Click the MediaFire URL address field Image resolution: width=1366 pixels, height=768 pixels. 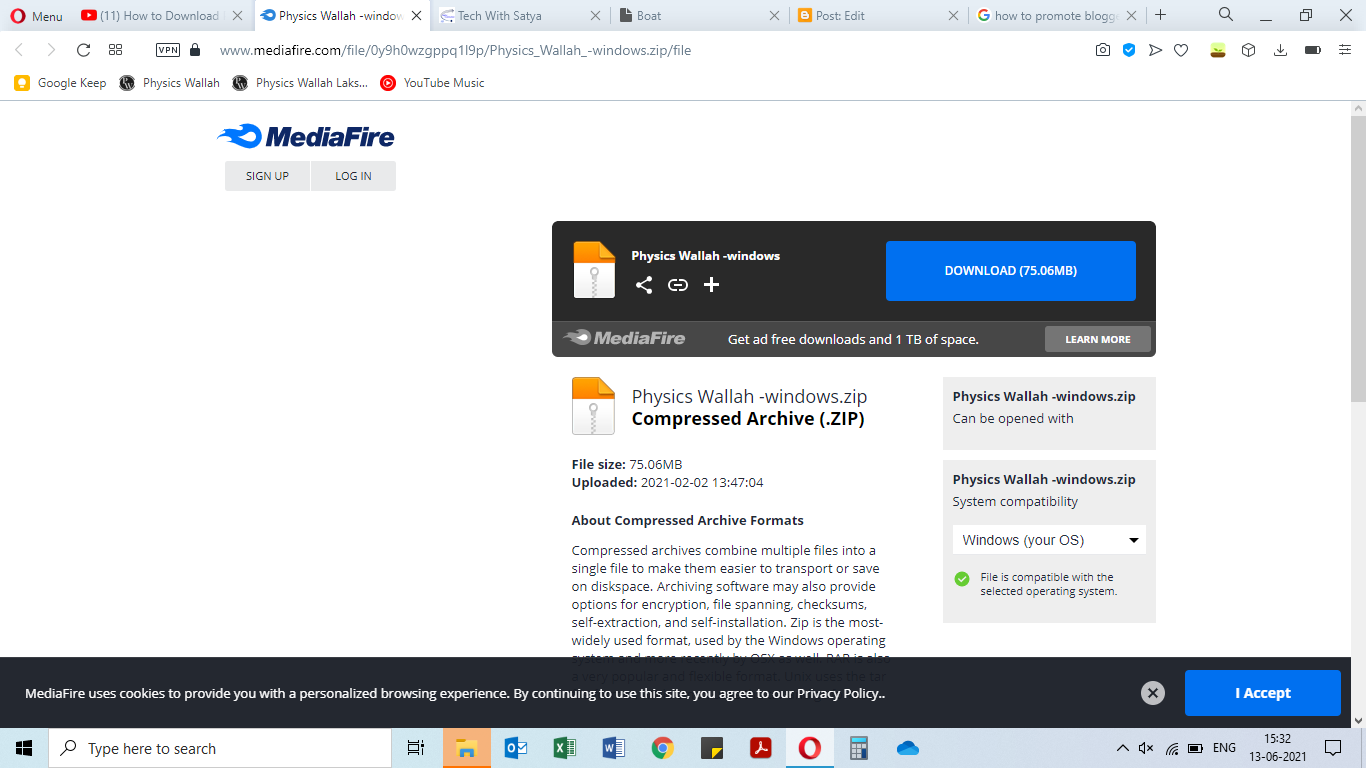pyautogui.click(x=455, y=50)
